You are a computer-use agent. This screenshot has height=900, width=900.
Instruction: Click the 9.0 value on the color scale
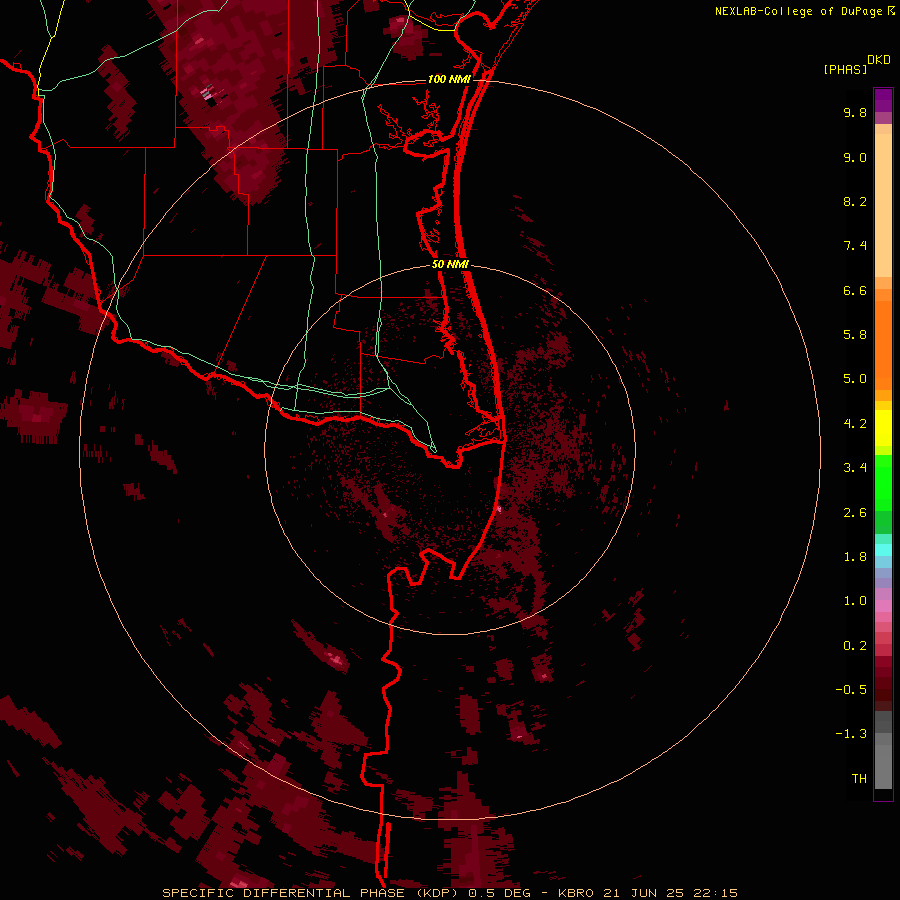855,157
